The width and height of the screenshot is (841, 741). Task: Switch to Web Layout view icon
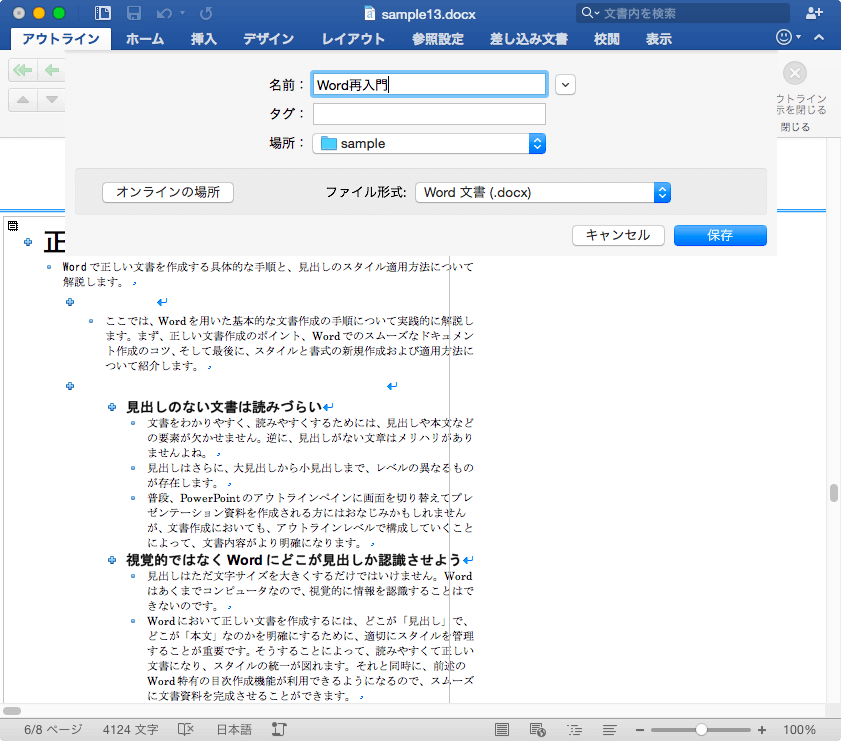point(537,730)
